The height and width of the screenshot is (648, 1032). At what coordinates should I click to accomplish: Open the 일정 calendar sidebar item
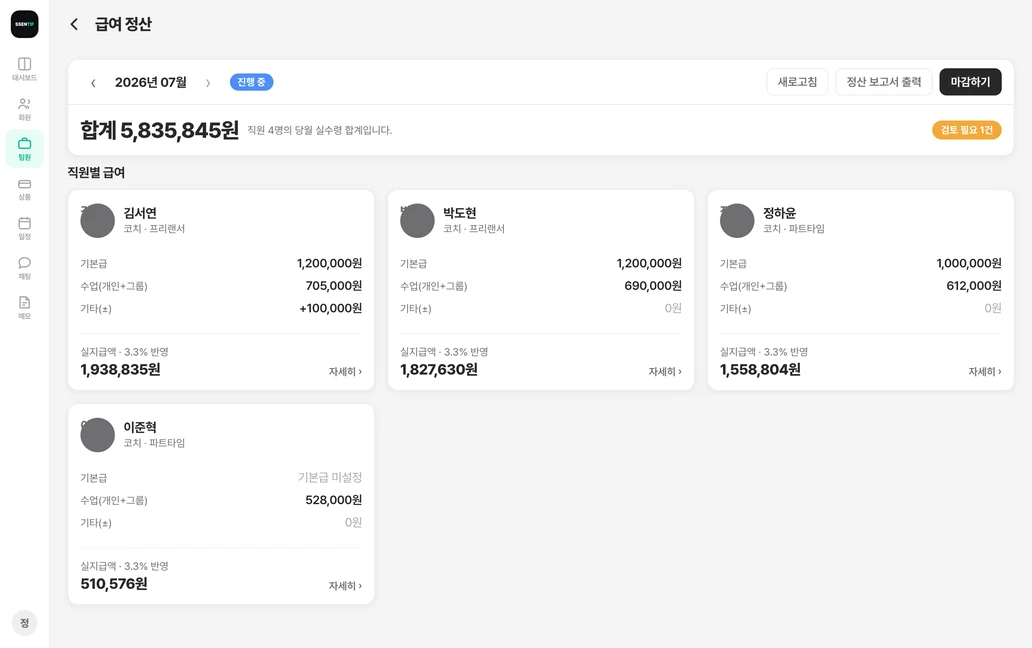coord(24,228)
